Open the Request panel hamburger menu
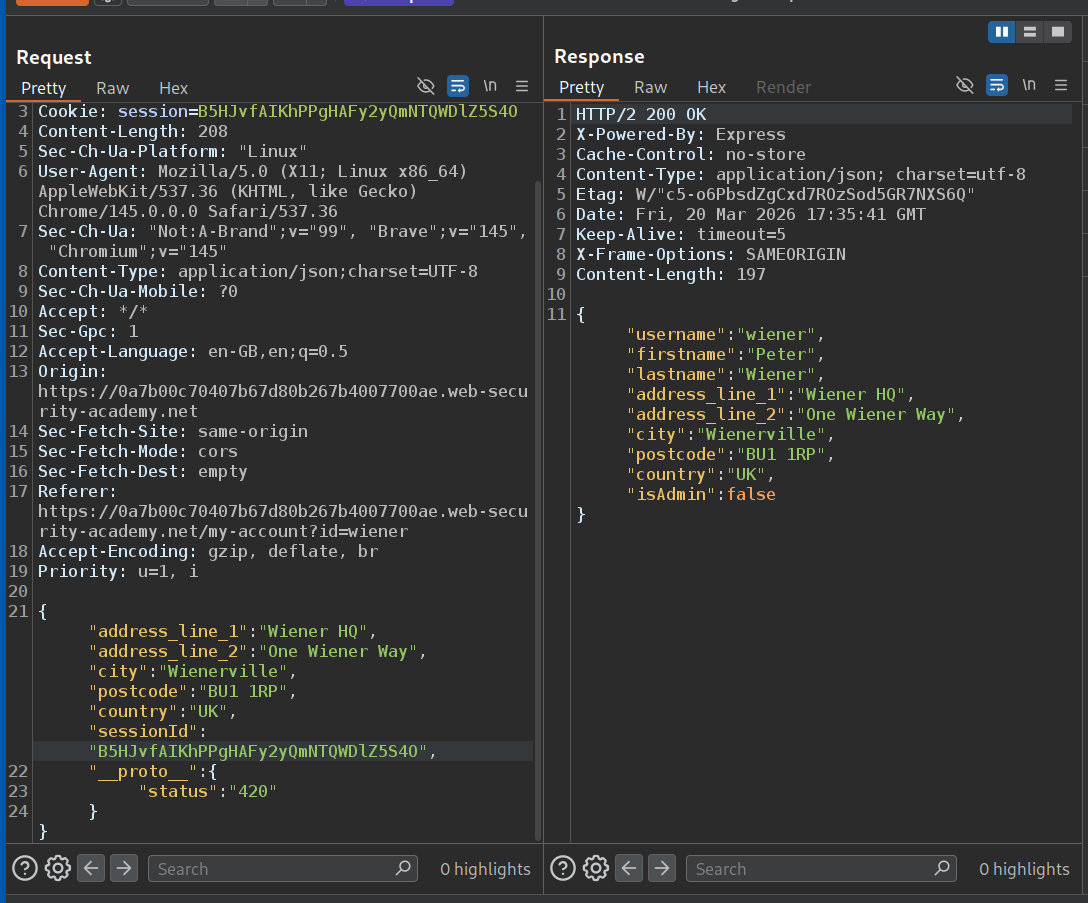Viewport: 1088px width, 903px height. tap(522, 86)
